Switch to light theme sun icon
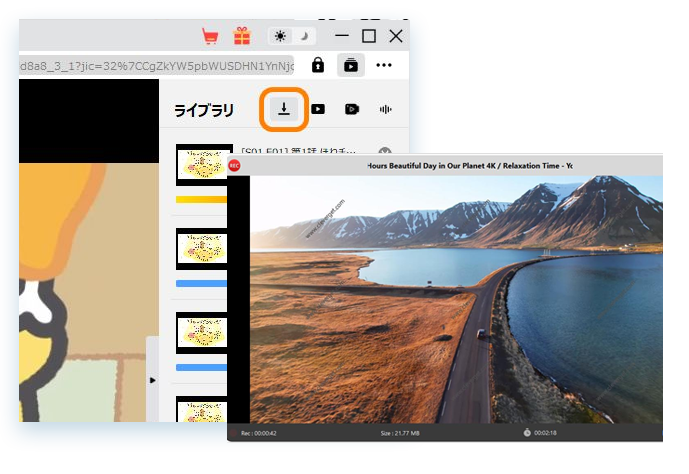The image size is (689, 474). (280, 36)
